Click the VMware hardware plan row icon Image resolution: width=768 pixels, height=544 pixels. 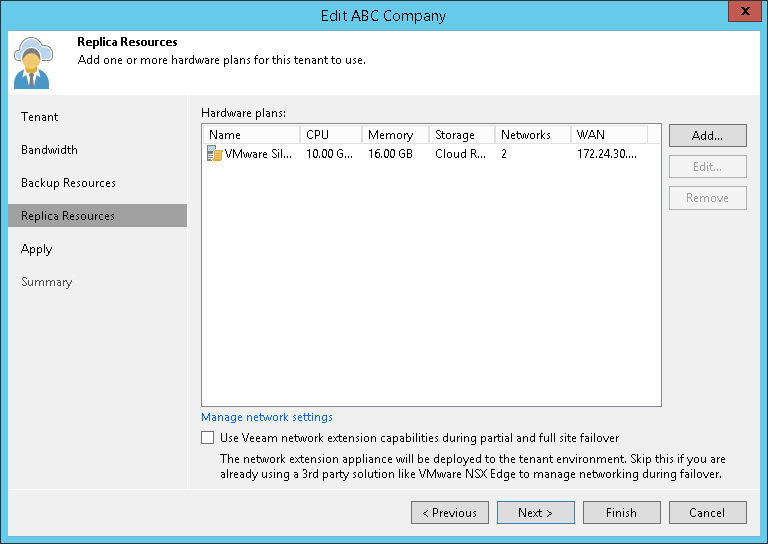tap(215, 154)
